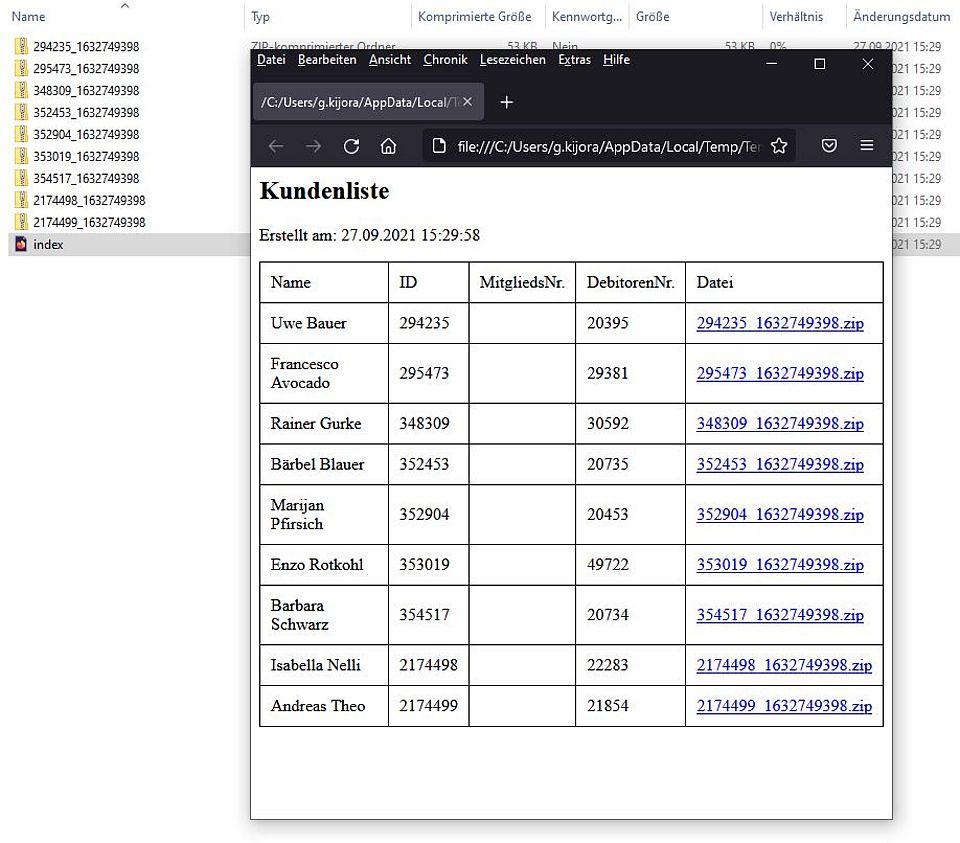
Task: Open the Extras menu
Action: click(x=574, y=60)
